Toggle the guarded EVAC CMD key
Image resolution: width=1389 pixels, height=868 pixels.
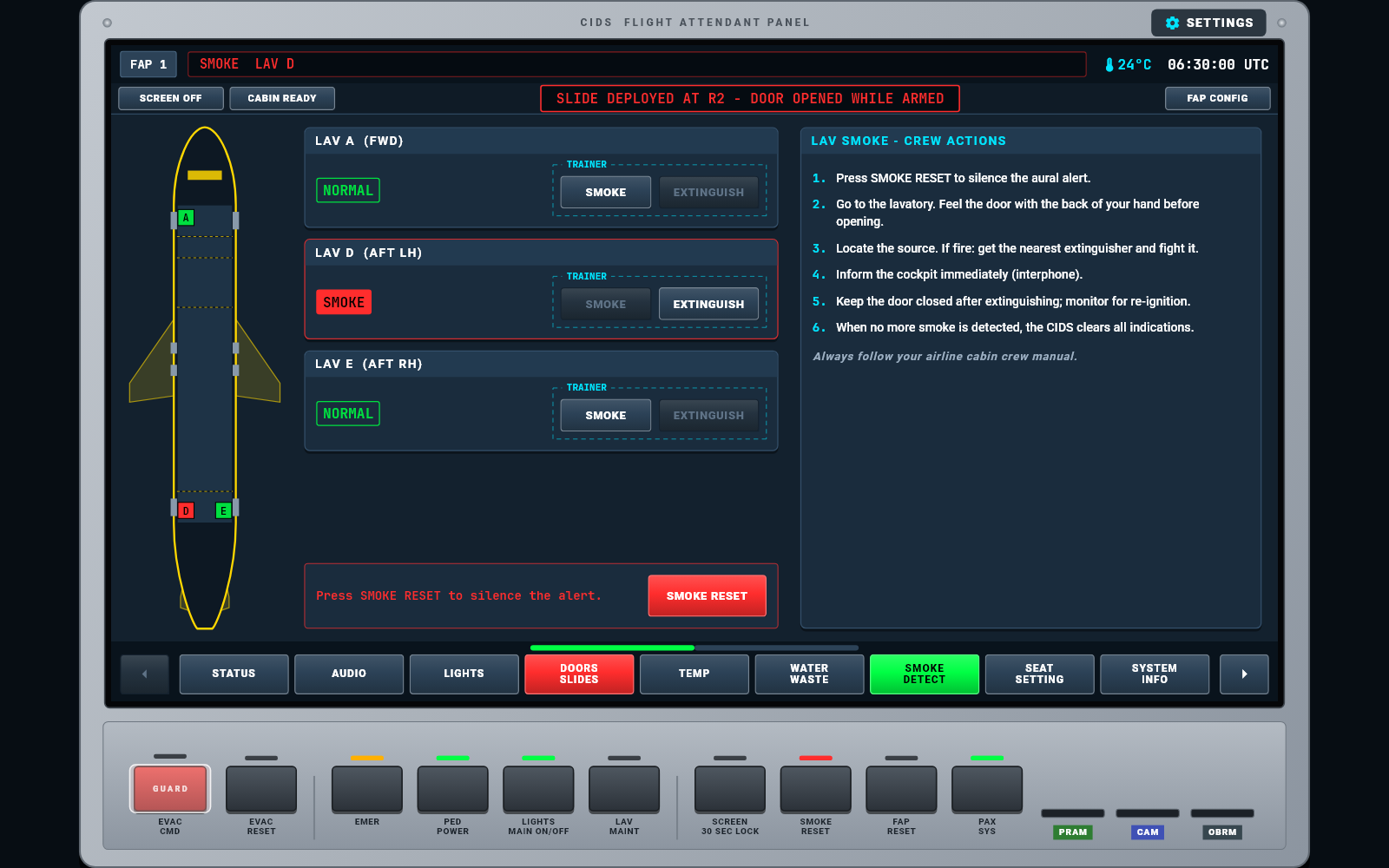(170, 788)
